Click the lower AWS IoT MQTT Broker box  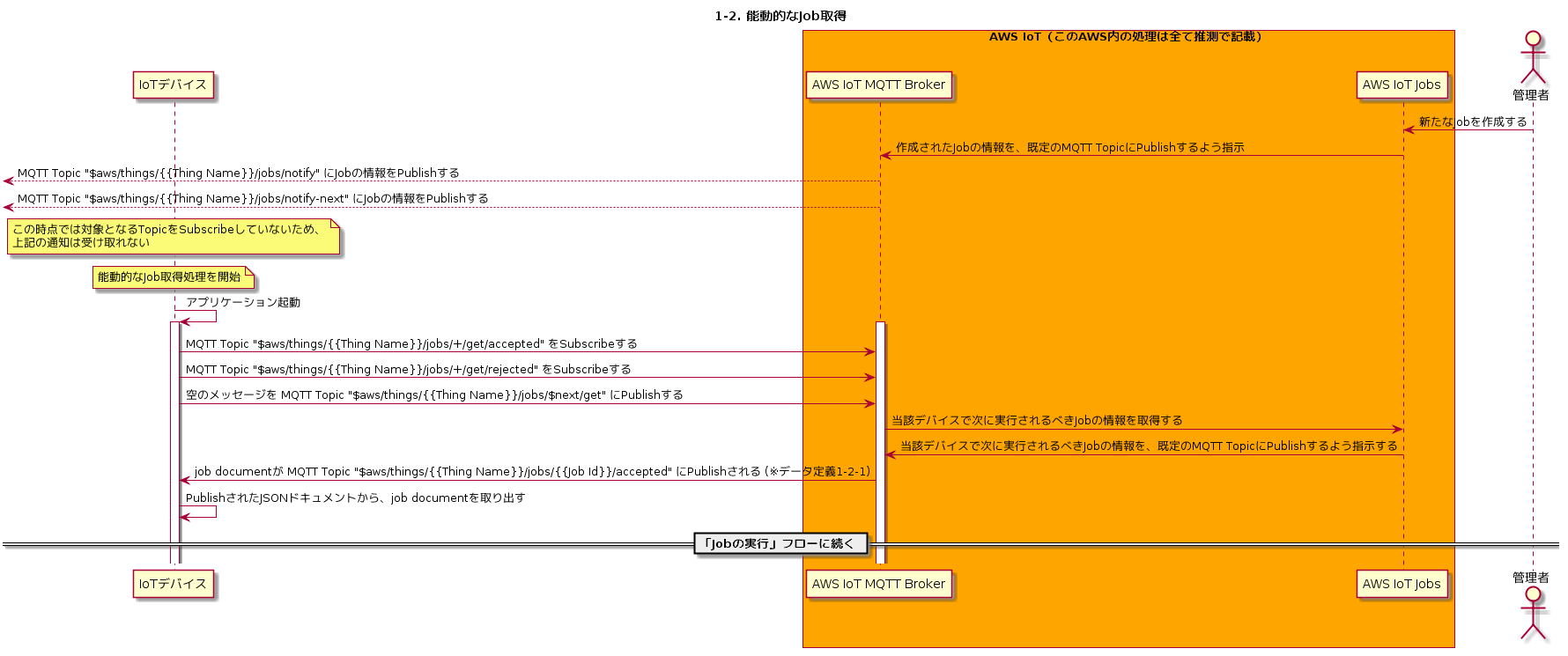pos(878,584)
